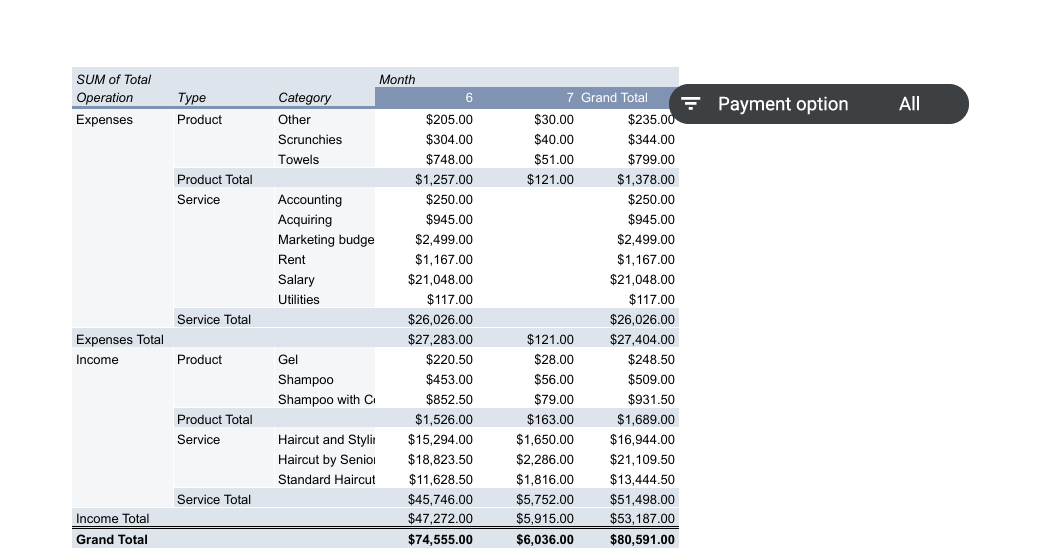Image resolution: width=1052 pixels, height=557 pixels.
Task: Click the $80,591.00 overall grand total
Action: coord(642,540)
